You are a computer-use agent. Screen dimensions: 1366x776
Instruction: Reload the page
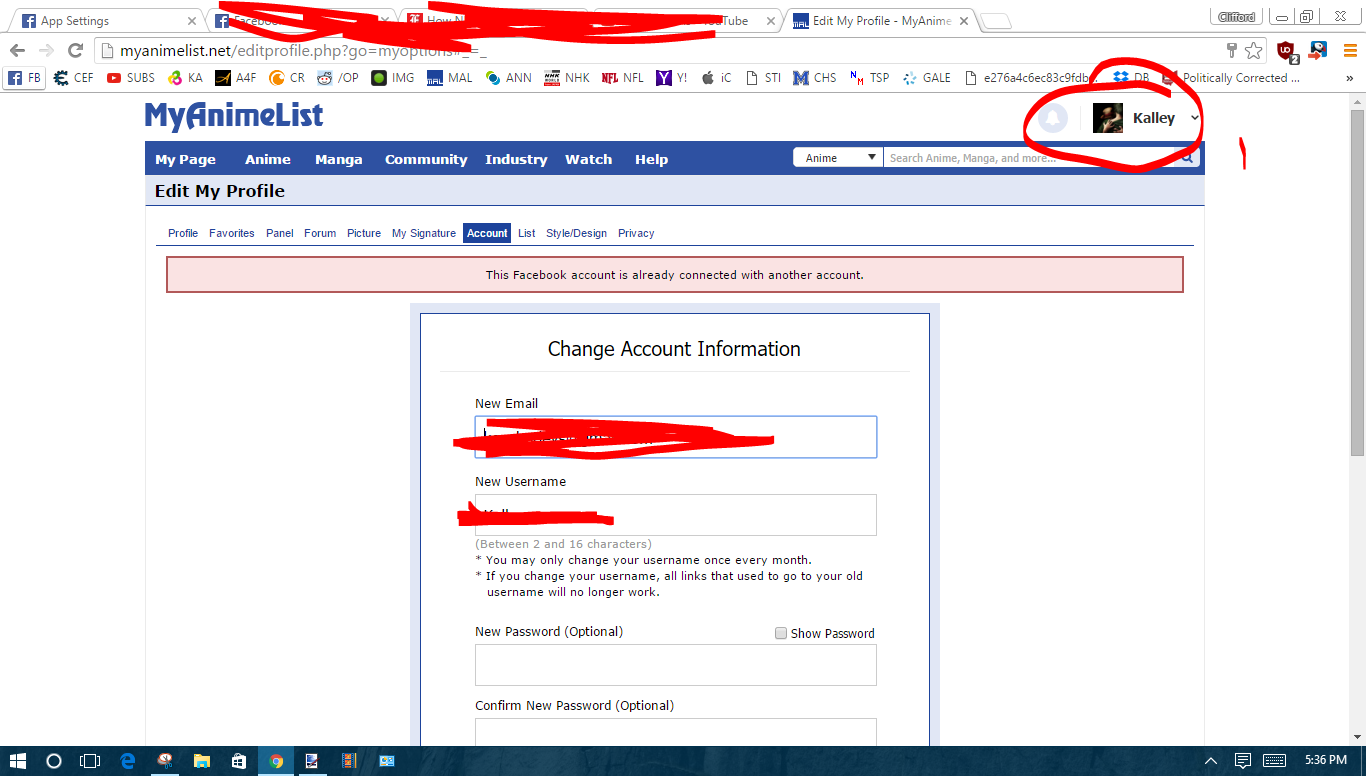coord(75,51)
